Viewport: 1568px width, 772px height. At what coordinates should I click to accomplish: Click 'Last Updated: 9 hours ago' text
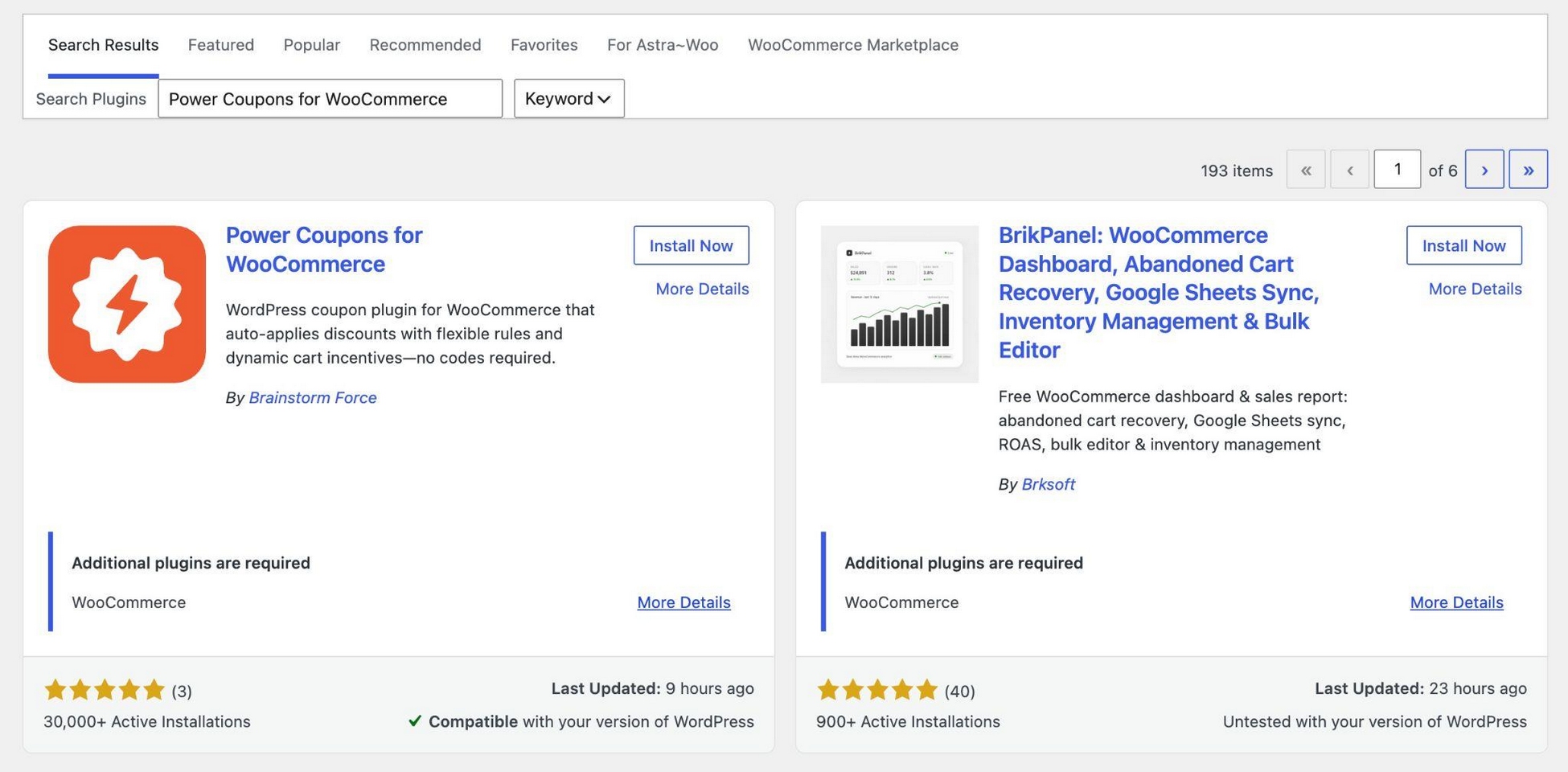pos(652,688)
